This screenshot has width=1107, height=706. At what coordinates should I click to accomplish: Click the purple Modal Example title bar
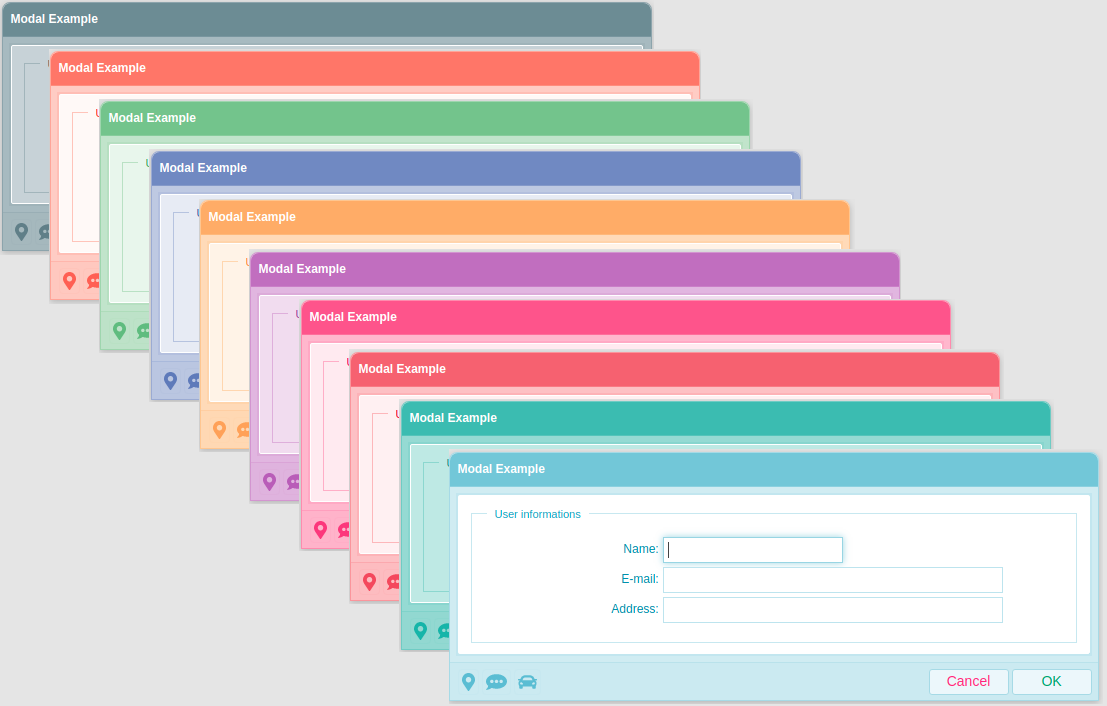coord(575,269)
